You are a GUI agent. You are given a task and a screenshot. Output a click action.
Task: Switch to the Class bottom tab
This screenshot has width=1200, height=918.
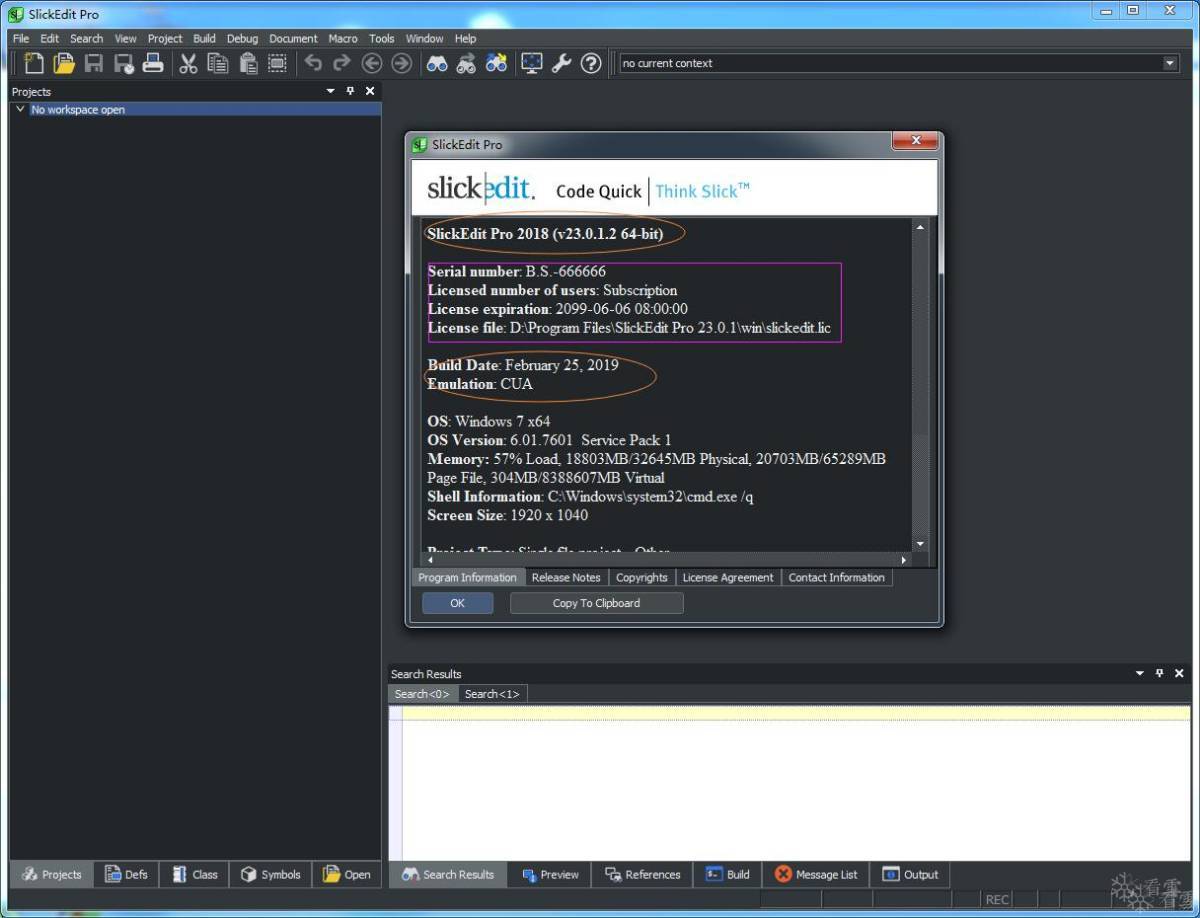(x=195, y=874)
